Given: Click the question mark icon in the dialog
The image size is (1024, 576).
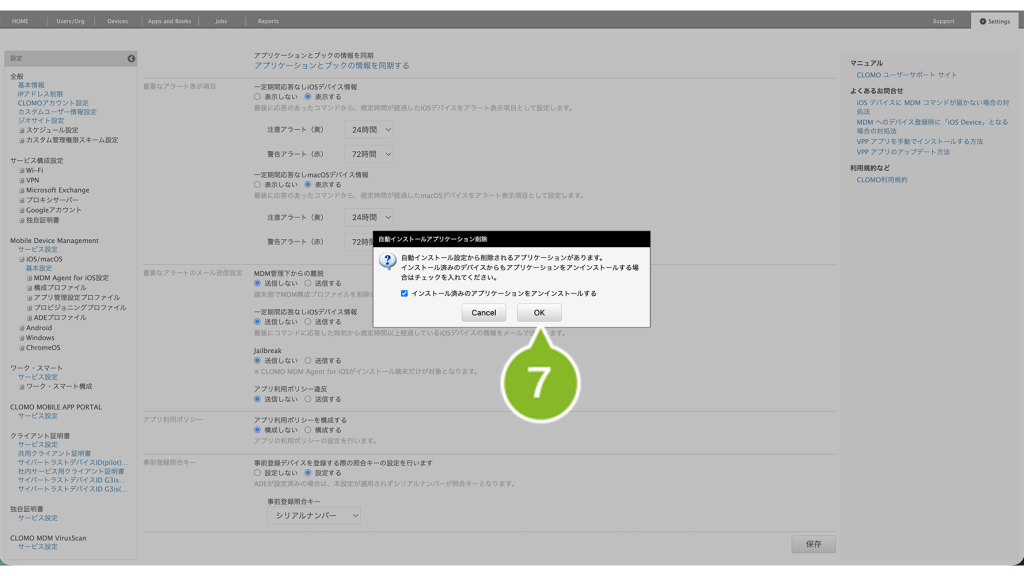Looking at the screenshot, I should (388, 262).
